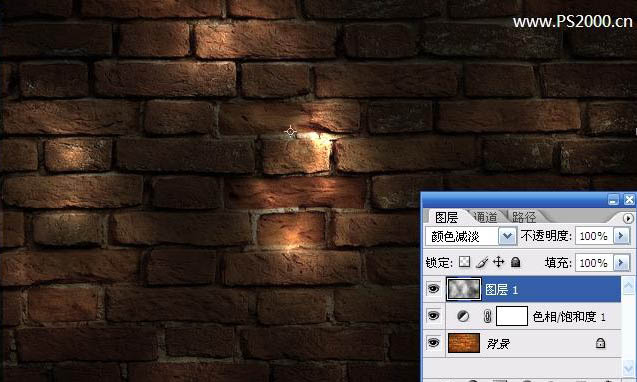This screenshot has width=637, height=382.
Task: Minimize the layers palette window
Action: tap(613, 200)
